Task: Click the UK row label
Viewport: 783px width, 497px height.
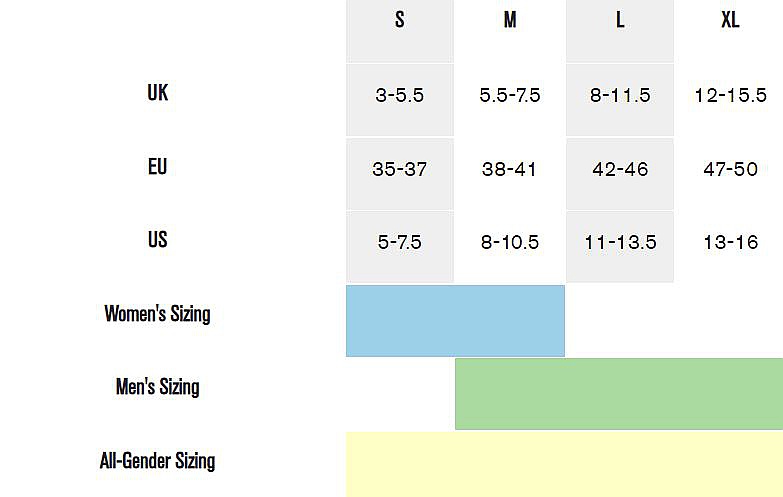Action: 157,93
